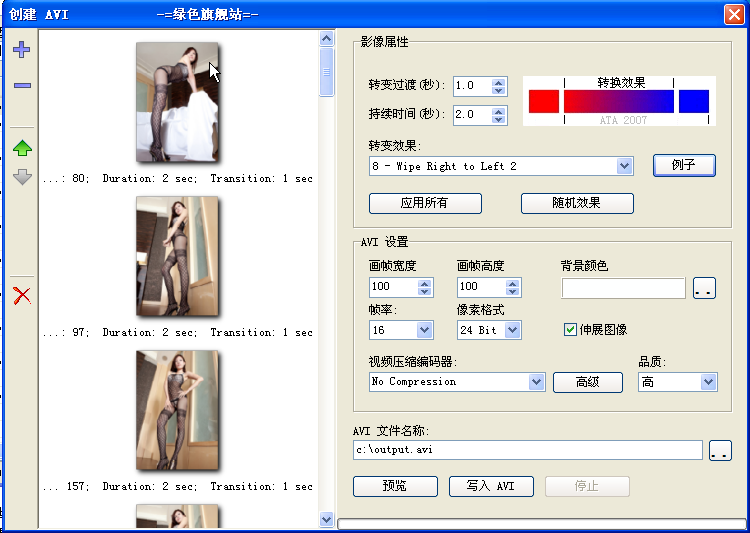This screenshot has width=750, height=533.
Task: Click the image list scrollbar thumb
Action: tap(327, 72)
